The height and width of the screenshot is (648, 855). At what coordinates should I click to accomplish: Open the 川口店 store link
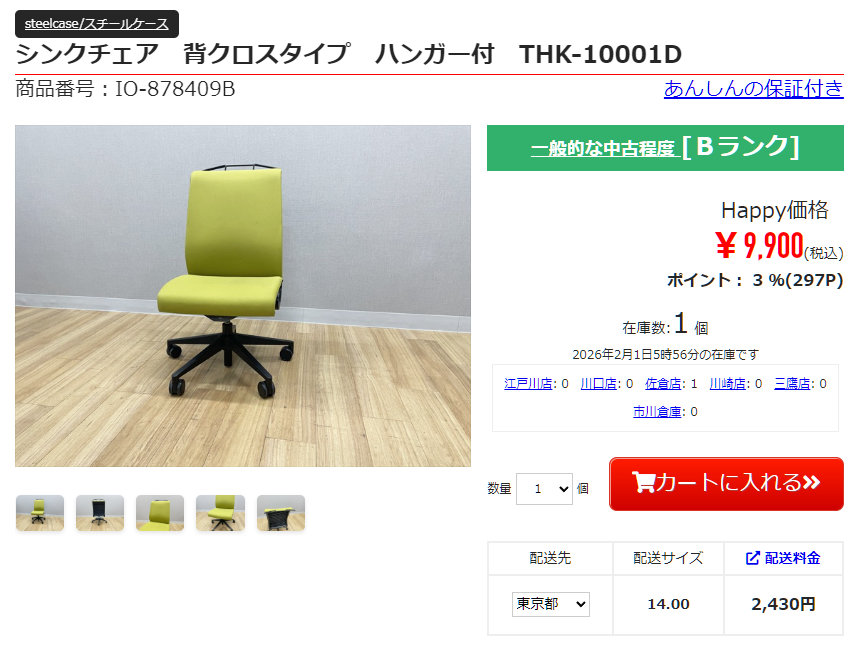click(x=598, y=383)
